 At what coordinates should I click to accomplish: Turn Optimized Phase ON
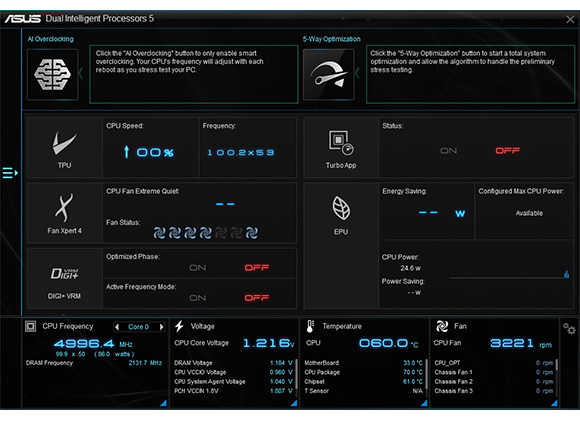tap(198, 267)
